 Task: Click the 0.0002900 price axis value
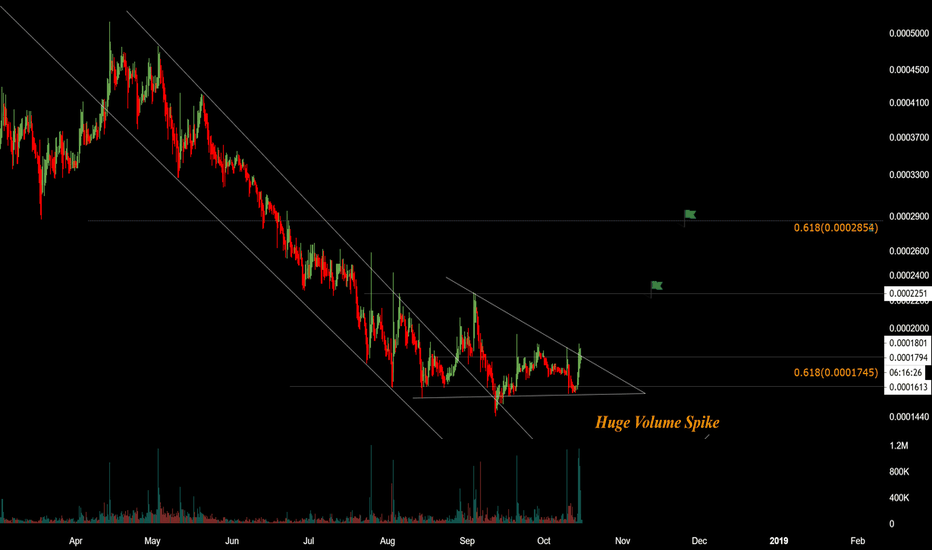[909, 216]
